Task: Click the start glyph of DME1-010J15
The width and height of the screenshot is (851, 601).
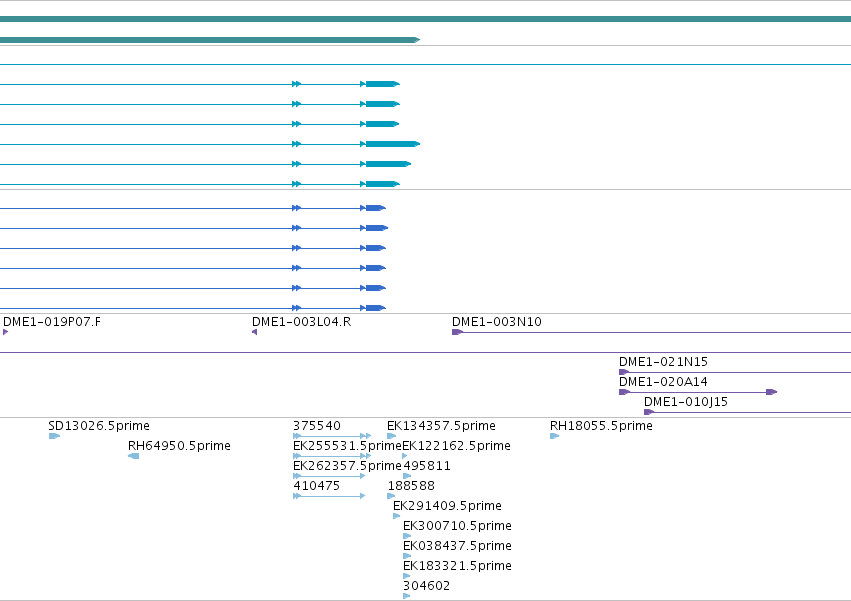Action: (649, 412)
